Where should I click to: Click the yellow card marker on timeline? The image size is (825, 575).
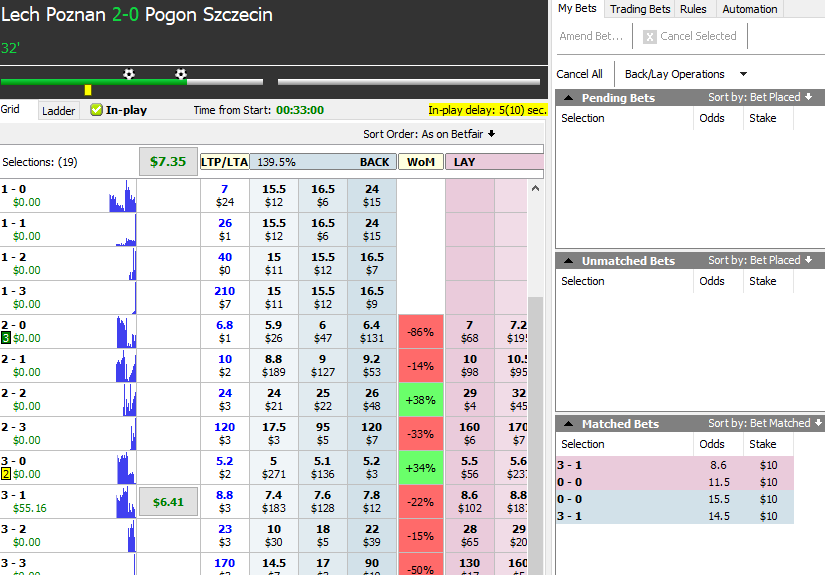click(88, 90)
